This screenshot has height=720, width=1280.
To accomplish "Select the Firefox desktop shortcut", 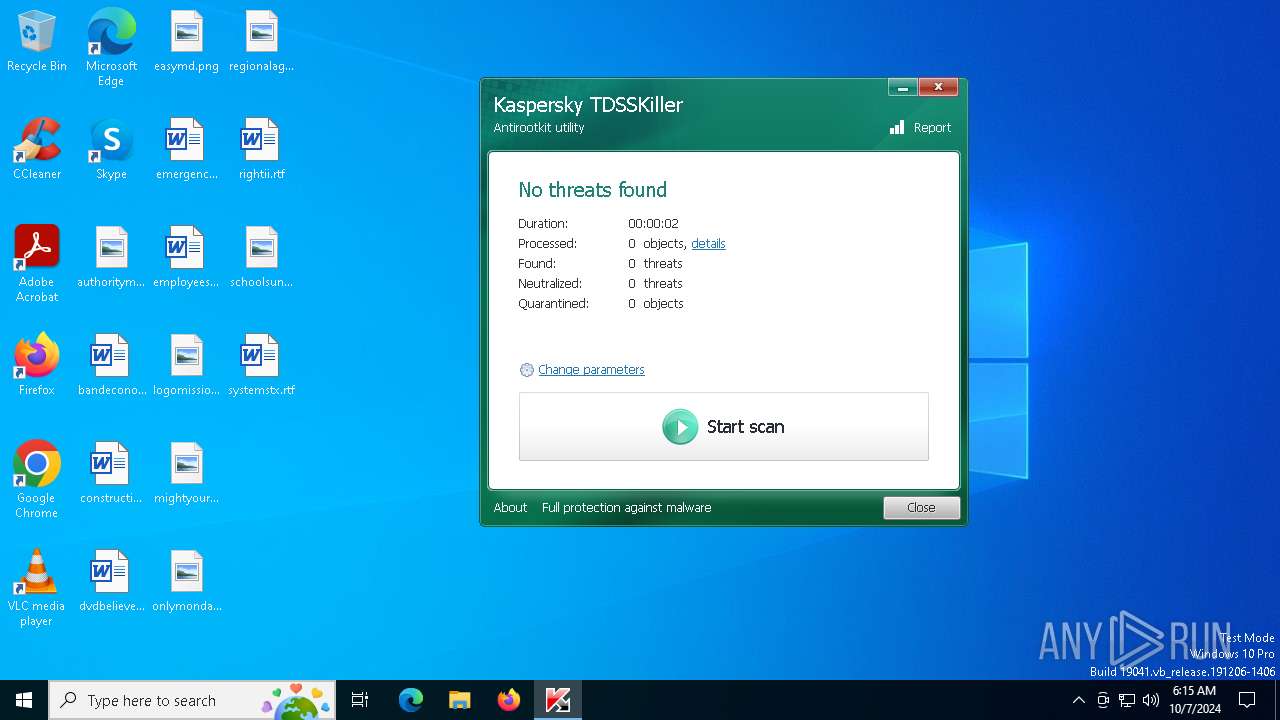I will click(37, 366).
